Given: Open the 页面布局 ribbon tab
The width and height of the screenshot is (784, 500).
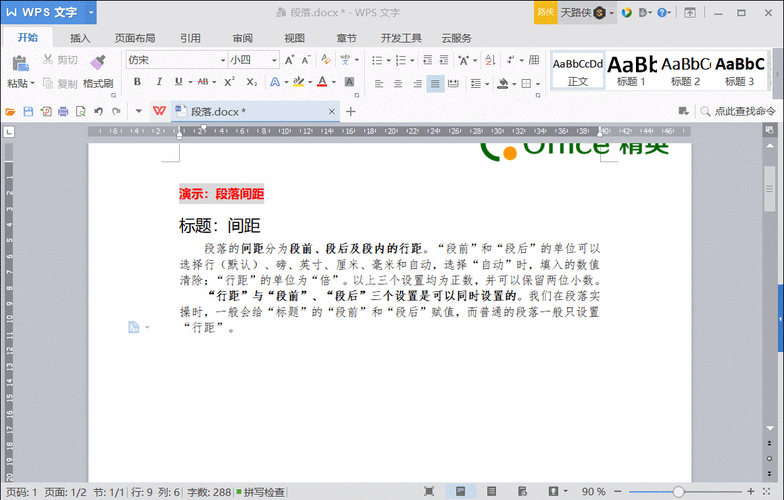Looking at the screenshot, I should (134, 38).
